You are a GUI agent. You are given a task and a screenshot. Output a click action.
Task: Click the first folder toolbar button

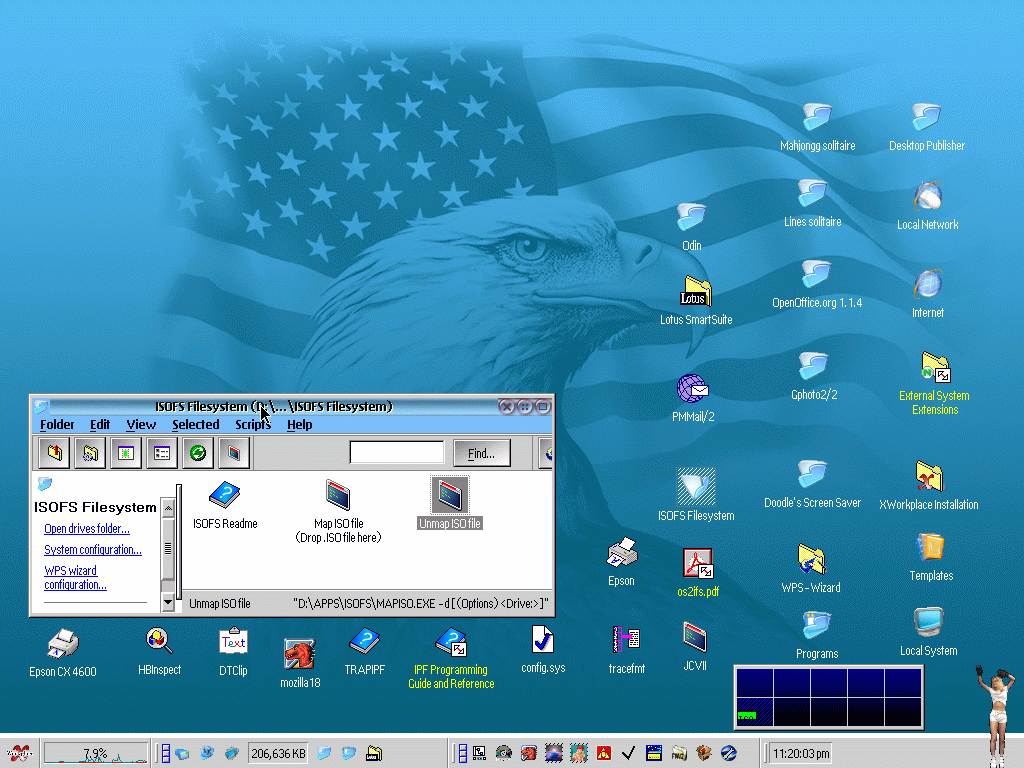(x=54, y=453)
